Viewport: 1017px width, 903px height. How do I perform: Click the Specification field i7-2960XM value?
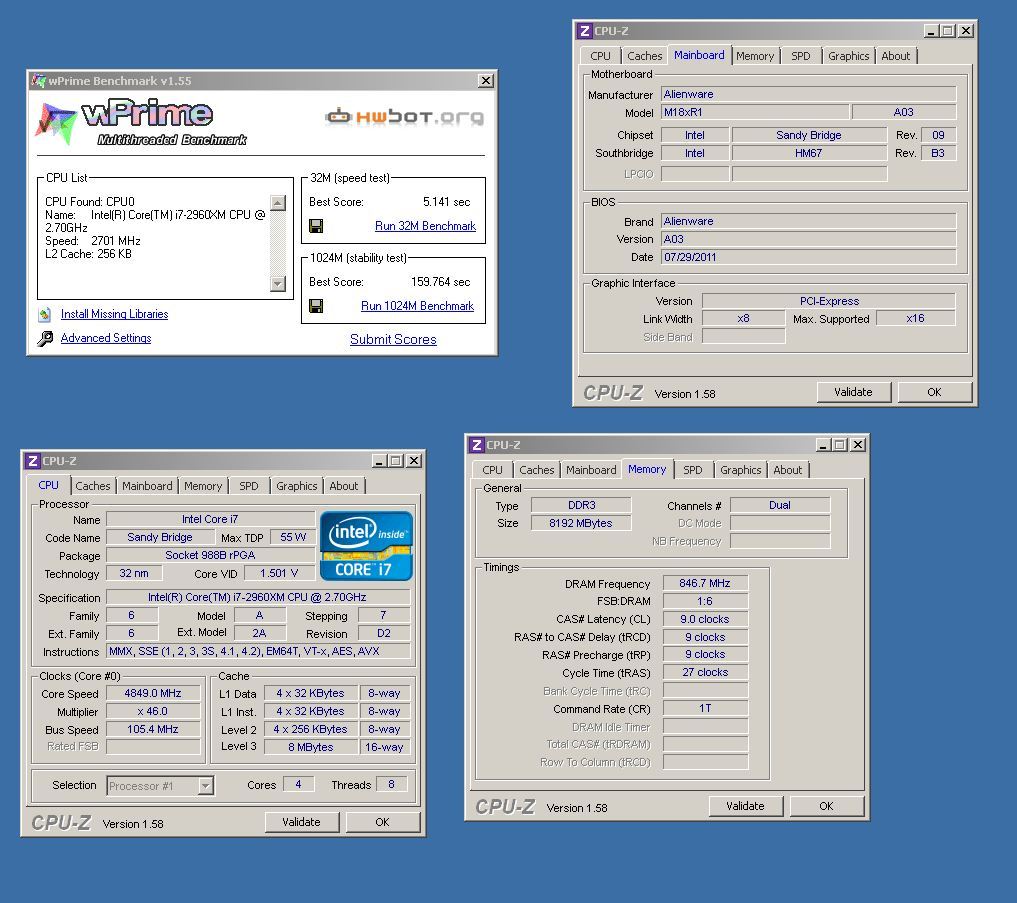point(257,597)
